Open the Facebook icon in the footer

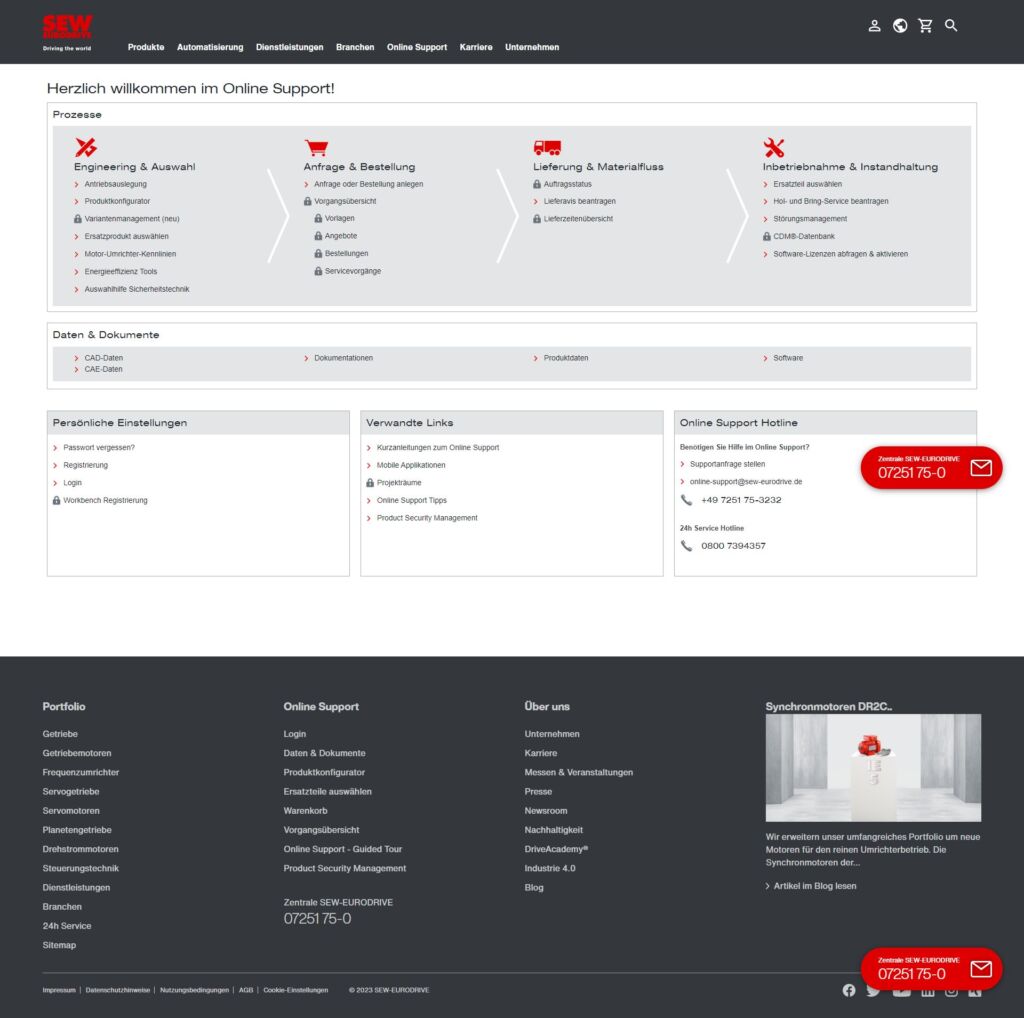849,990
